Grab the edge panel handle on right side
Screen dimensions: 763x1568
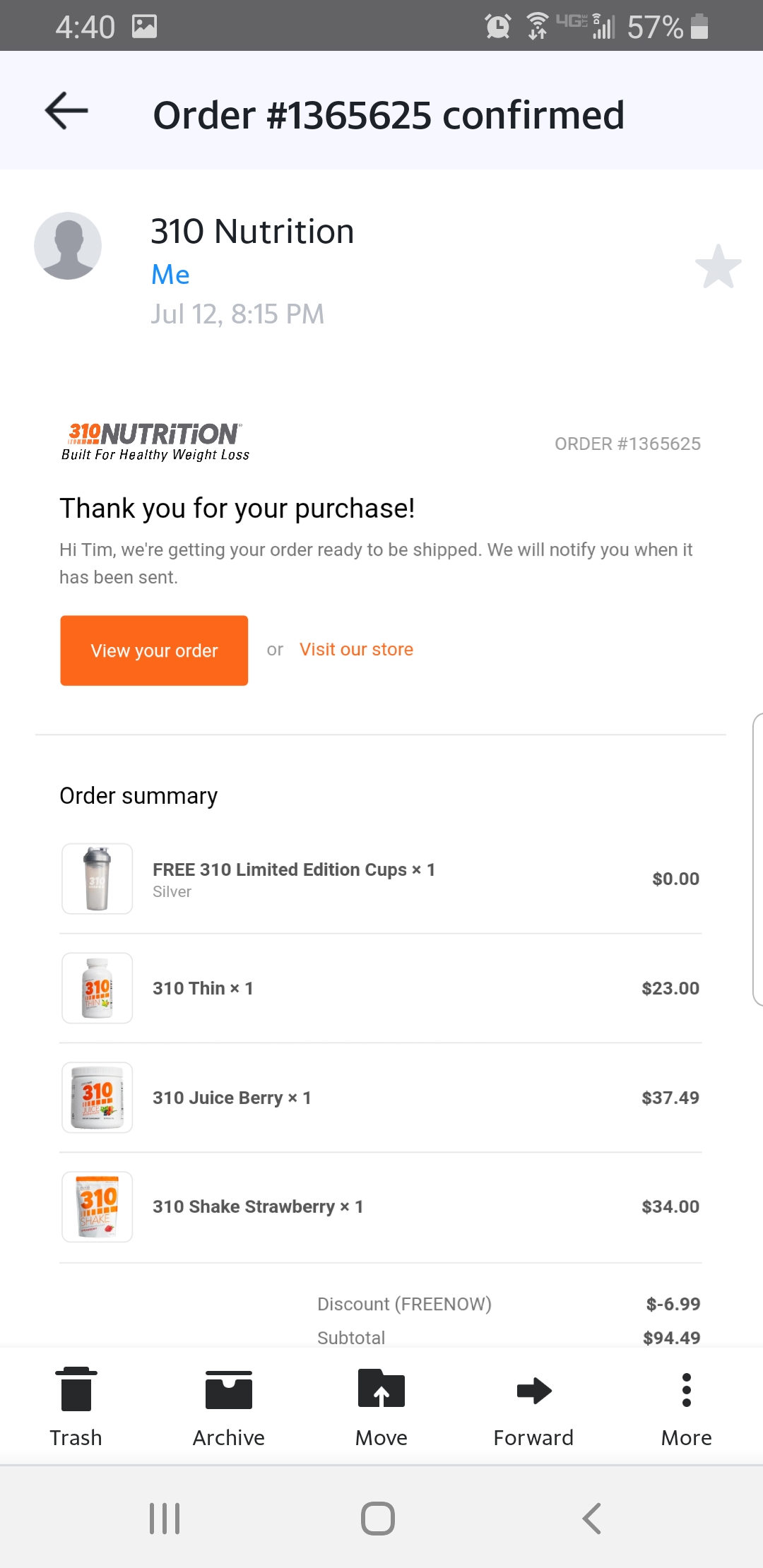[757, 860]
